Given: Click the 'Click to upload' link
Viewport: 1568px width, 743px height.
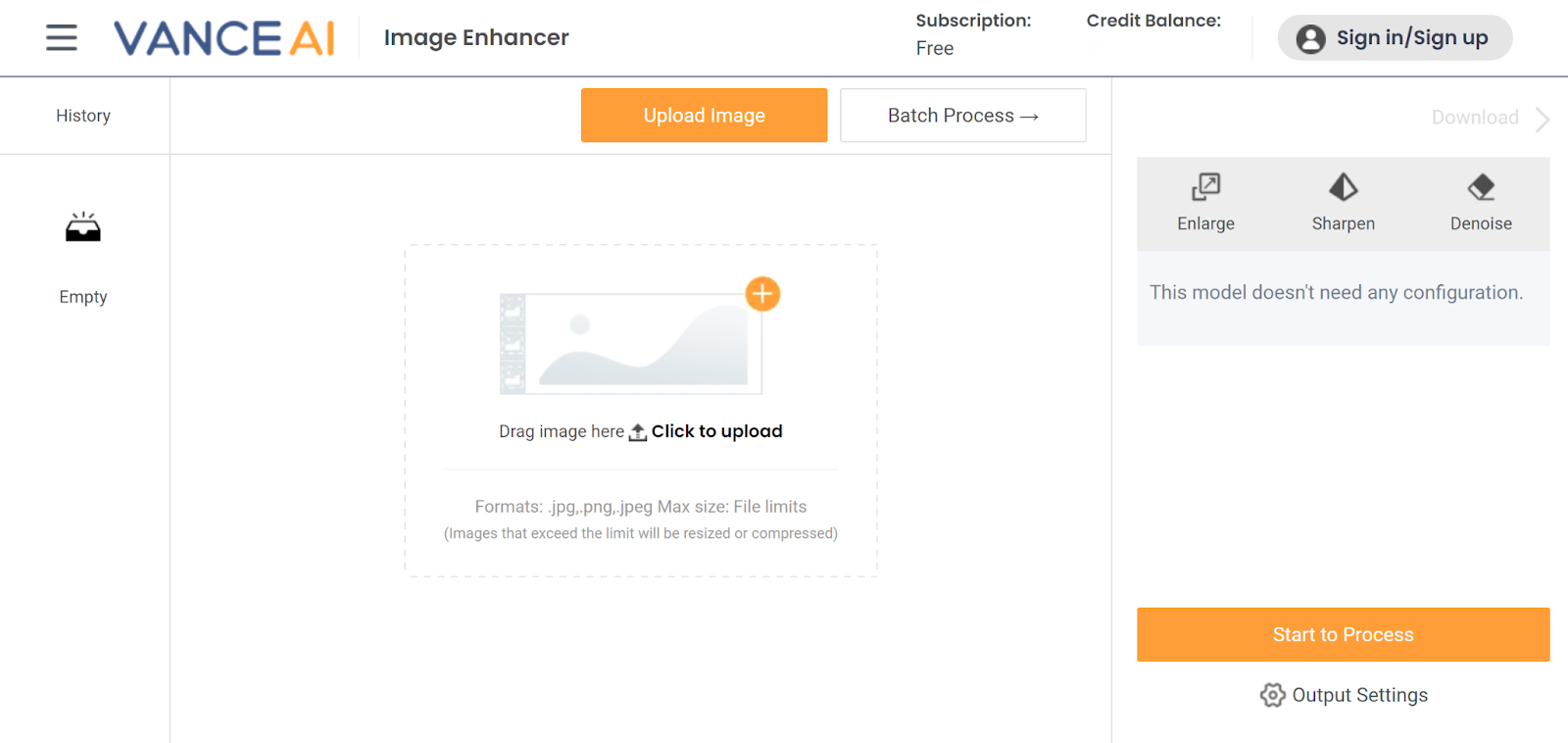Looking at the screenshot, I should [716, 431].
